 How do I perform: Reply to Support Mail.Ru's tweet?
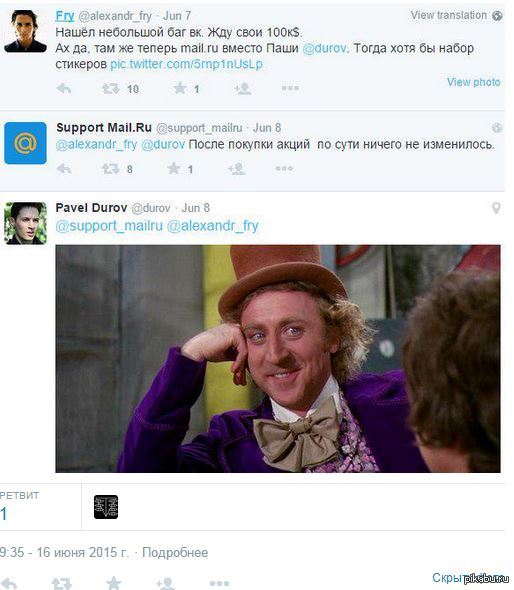click(x=64, y=169)
